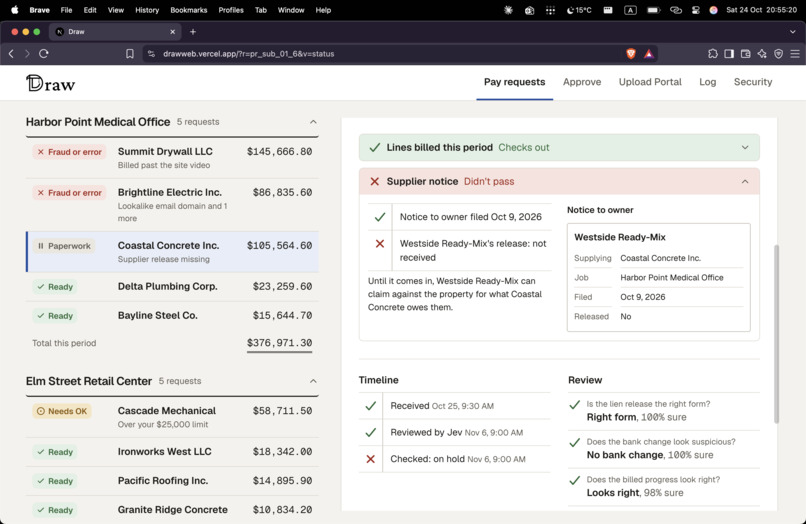Open the Brave VPN shield icon
Viewport: 806px width, 524px height.
(x=778, y=53)
